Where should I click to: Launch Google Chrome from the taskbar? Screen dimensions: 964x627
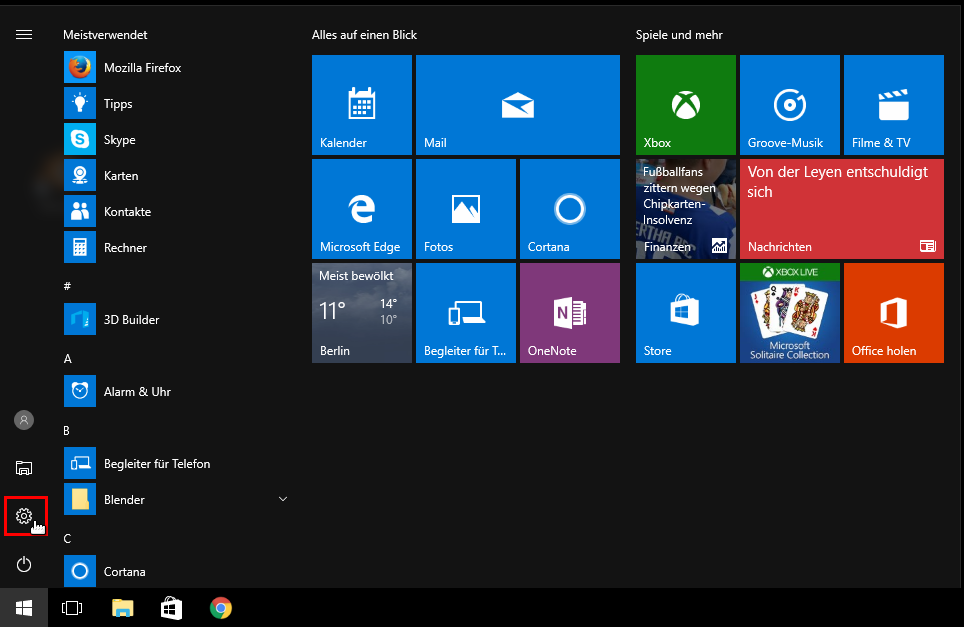[221, 608]
